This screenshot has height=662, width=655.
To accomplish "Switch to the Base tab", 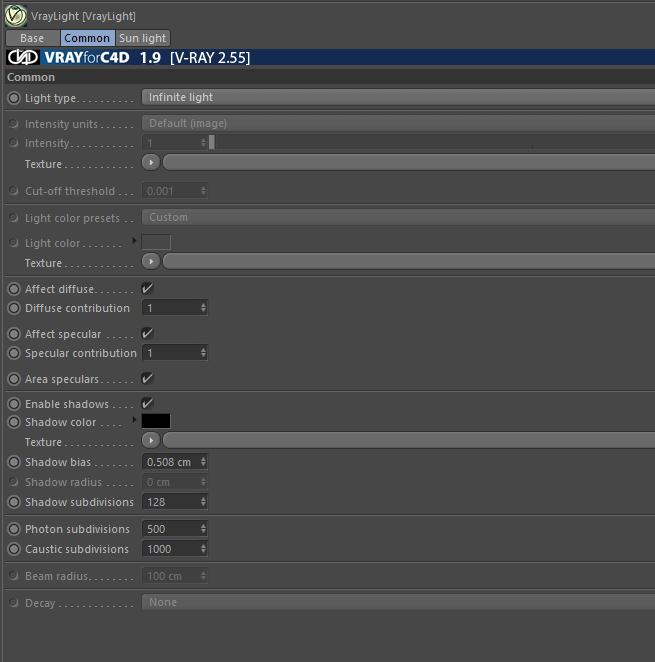I will tap(32, 38).
